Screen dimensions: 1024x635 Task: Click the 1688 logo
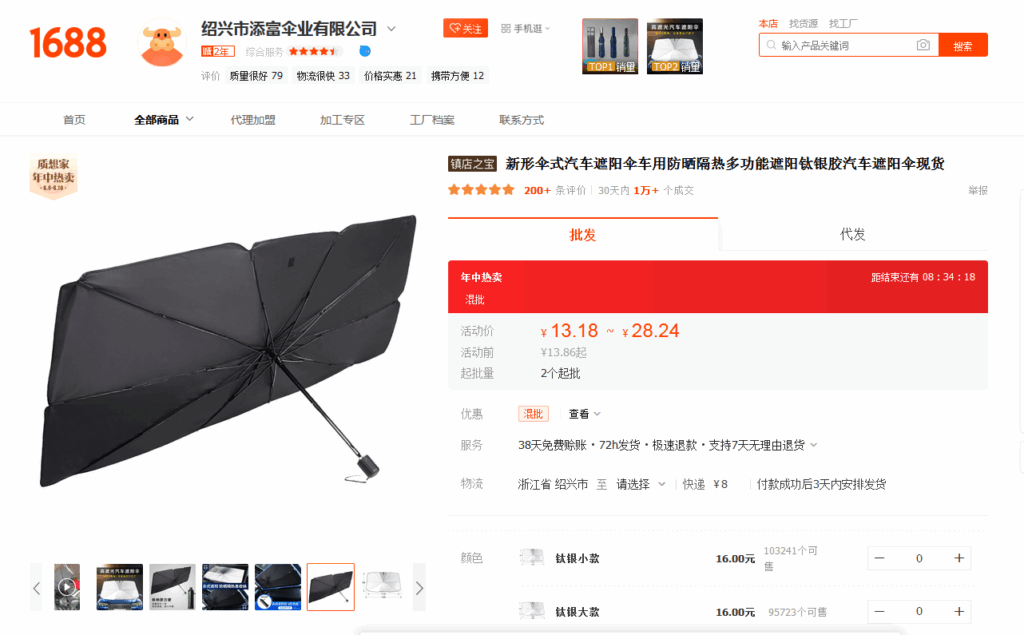point(68,43)
